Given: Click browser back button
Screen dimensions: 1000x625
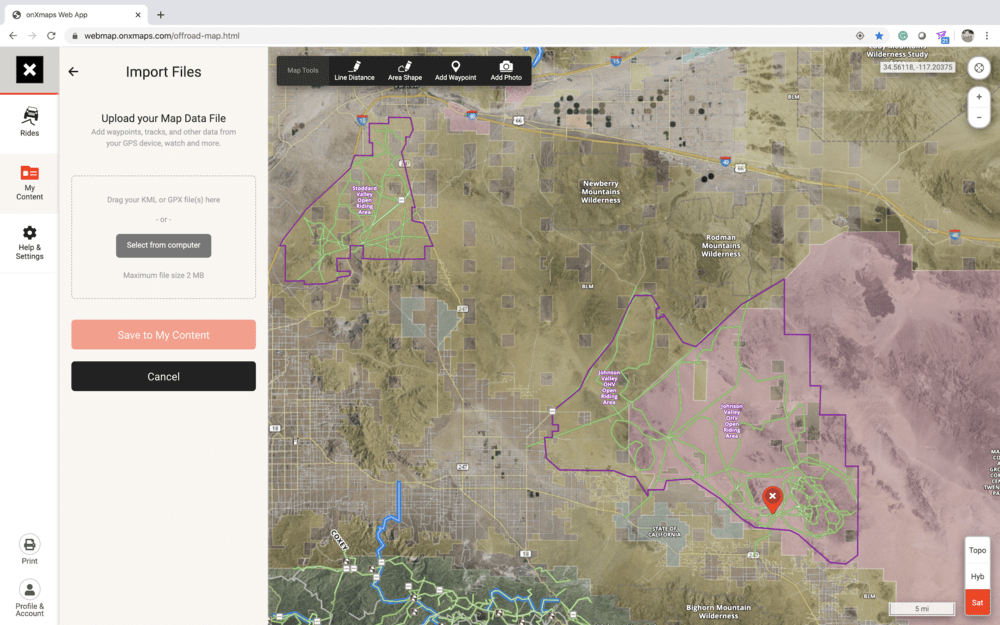Looking at the screenshot, I should tap(13, 36).
